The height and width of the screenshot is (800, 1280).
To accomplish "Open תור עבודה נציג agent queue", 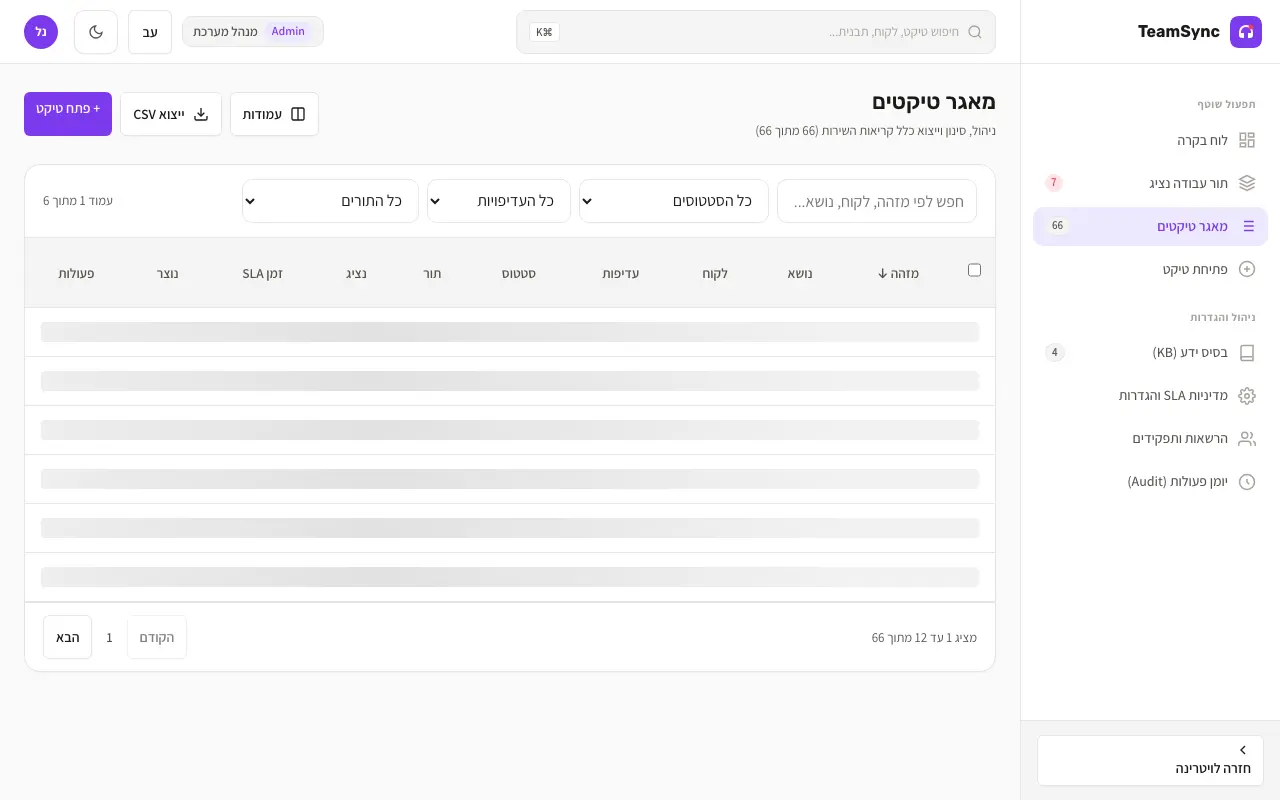I will coord(1150,183).
